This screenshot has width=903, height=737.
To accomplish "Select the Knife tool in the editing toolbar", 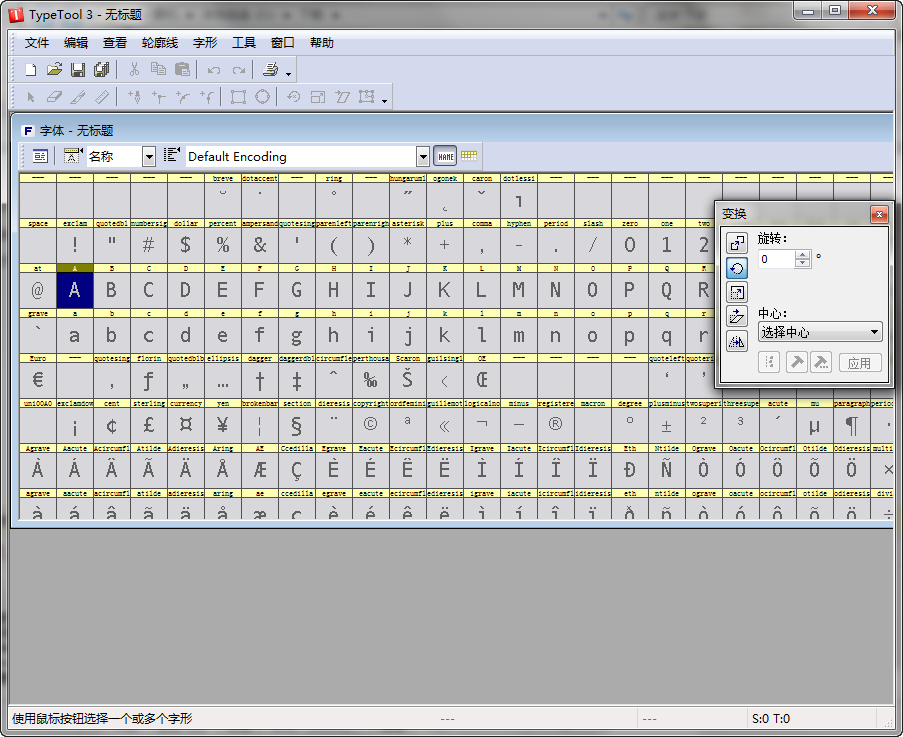I will coord(78,97).
